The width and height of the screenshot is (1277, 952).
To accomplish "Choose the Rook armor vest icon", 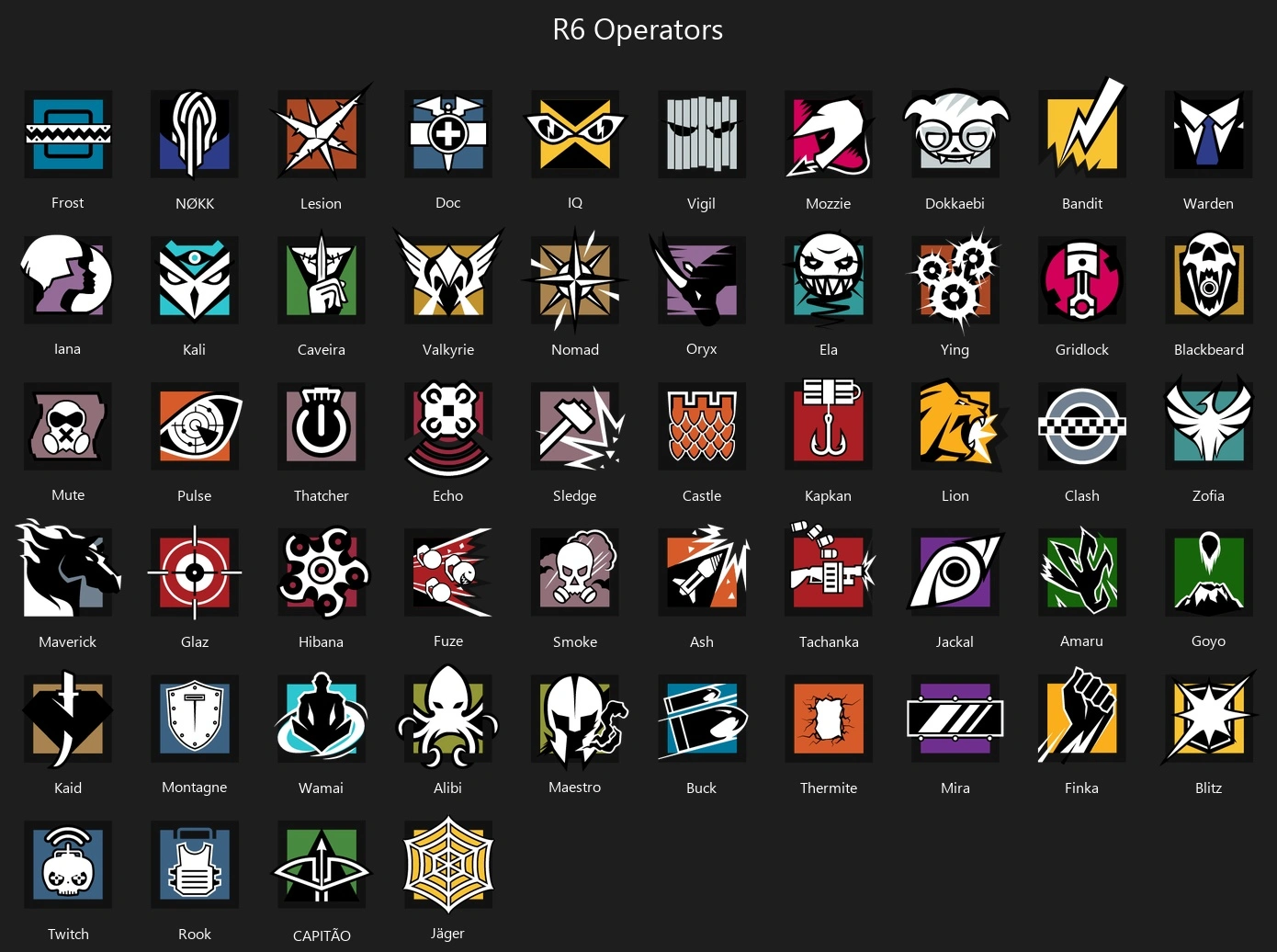I will (195, 864).
